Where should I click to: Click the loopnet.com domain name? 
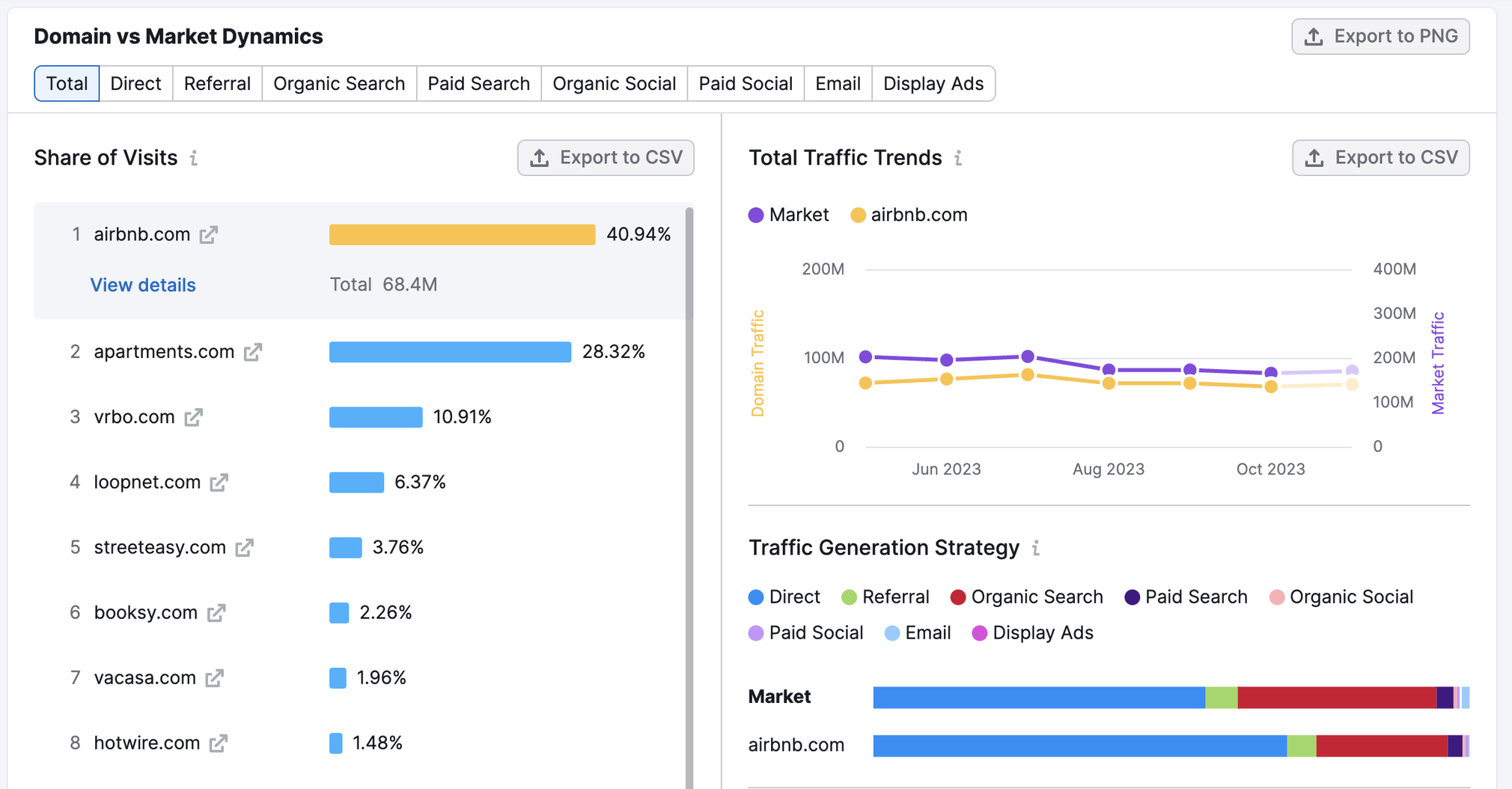click(x=147, y=482)
